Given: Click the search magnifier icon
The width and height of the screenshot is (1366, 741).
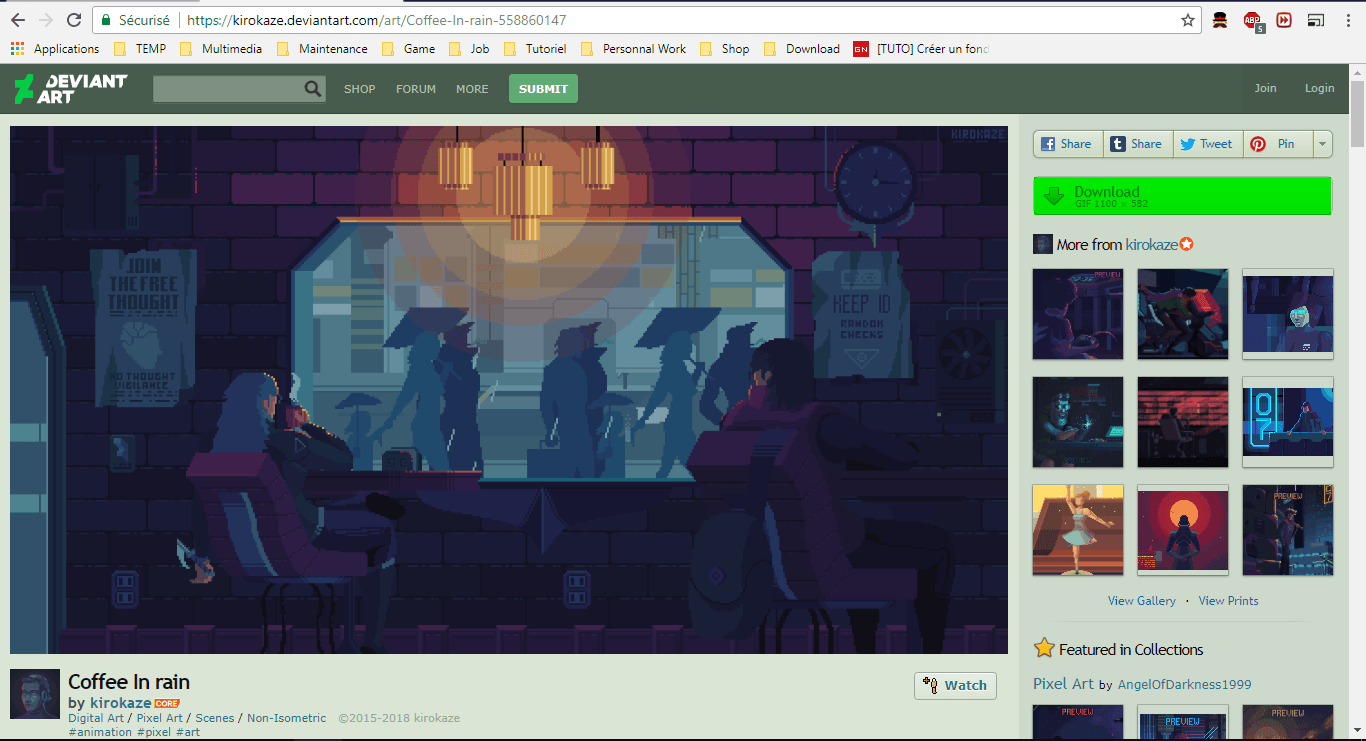Looking at the screenshot, I should point(313,89).
